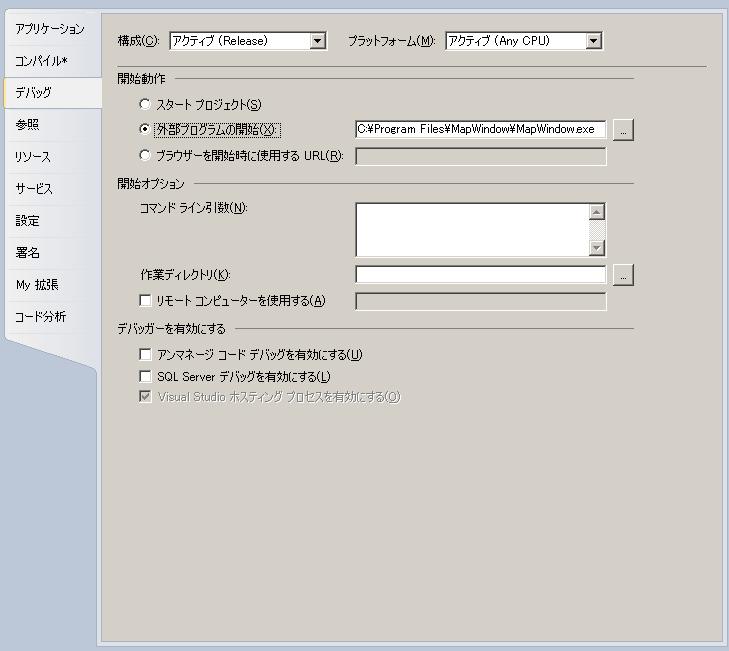Click the command line arguments scrollbar down arrow
This screenshot has width=729, height=651.
[597, 248]
